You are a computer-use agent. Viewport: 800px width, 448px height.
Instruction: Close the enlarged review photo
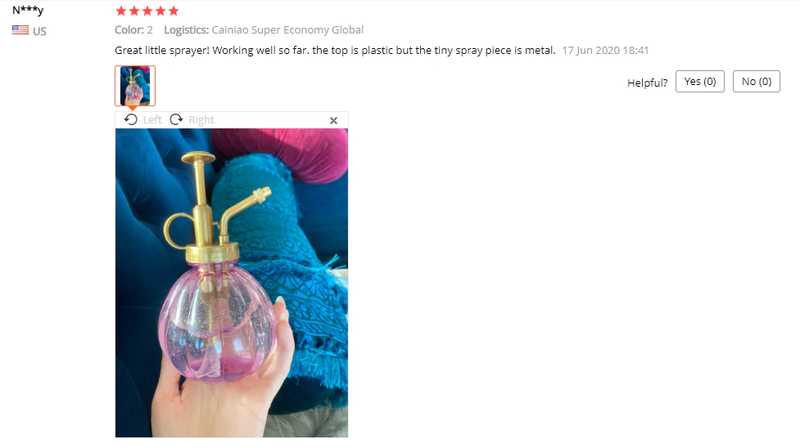tap(333, 120)
